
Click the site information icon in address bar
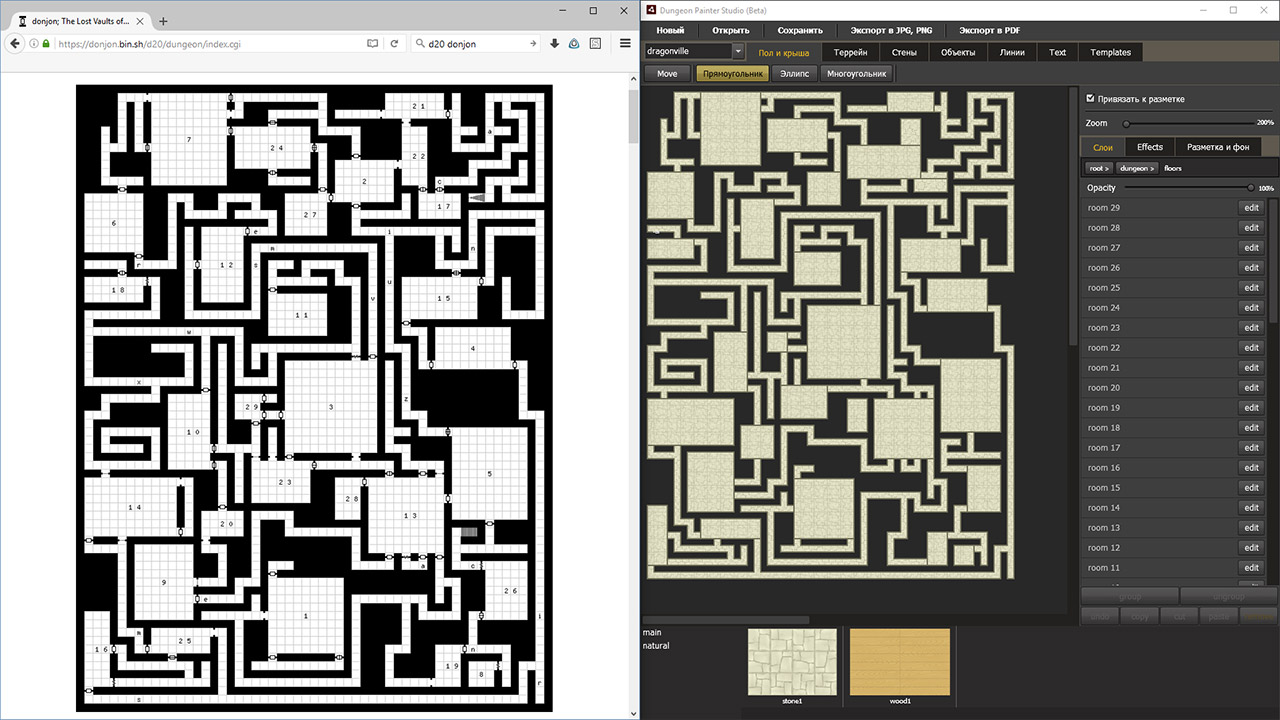34,44
